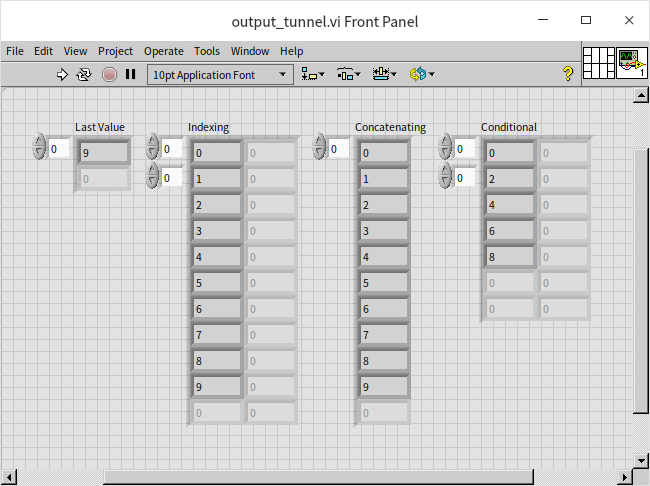Screen dimensions: 650x486
Task: Click the Pause button in toolbar
Action: click(x=130, y=74)
